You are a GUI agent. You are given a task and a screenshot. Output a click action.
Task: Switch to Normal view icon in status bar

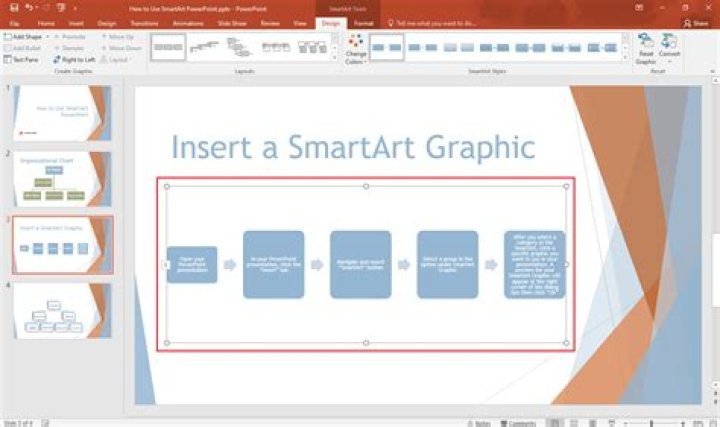555,423
